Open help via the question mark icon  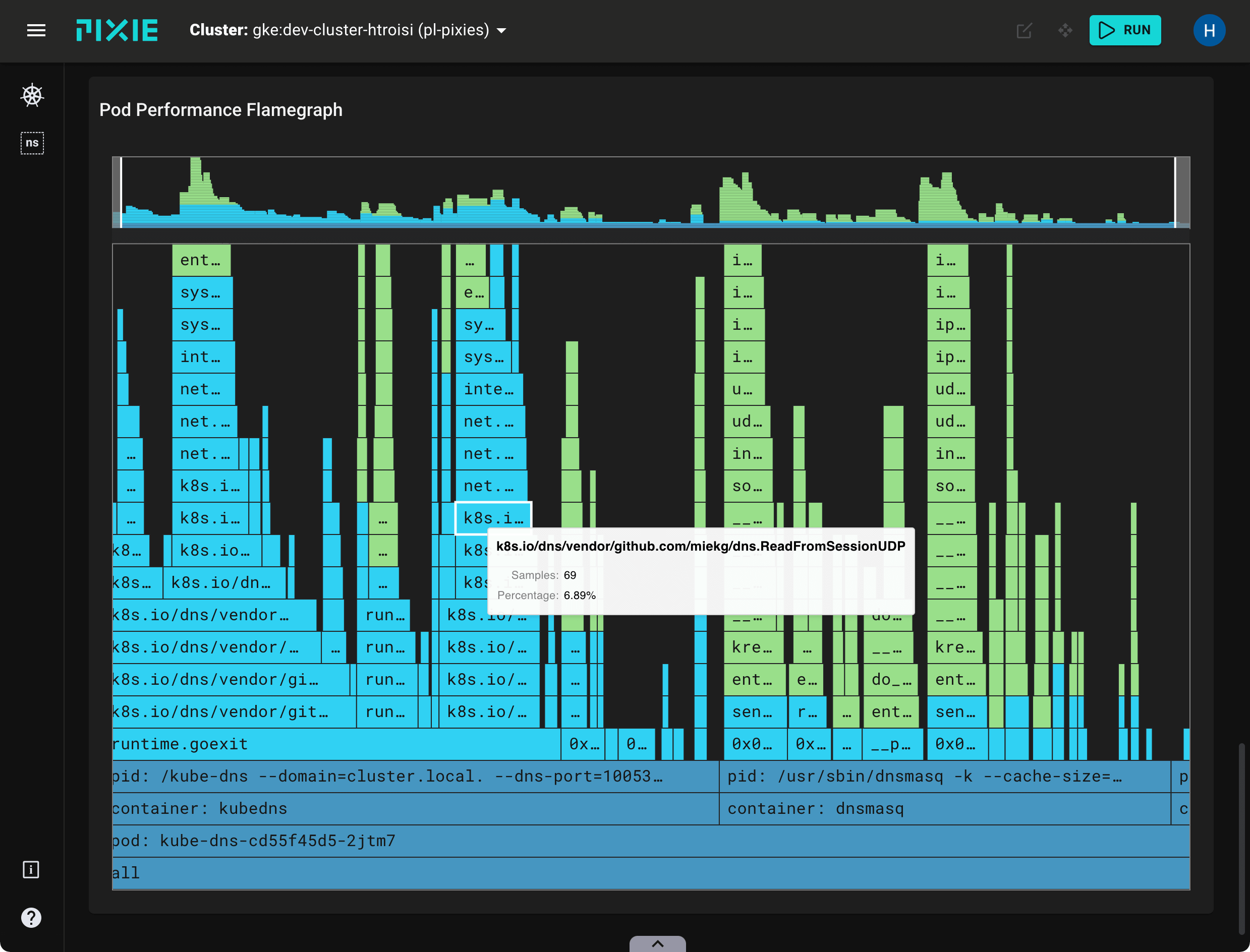pyautogui.click(x=31, y=918)
